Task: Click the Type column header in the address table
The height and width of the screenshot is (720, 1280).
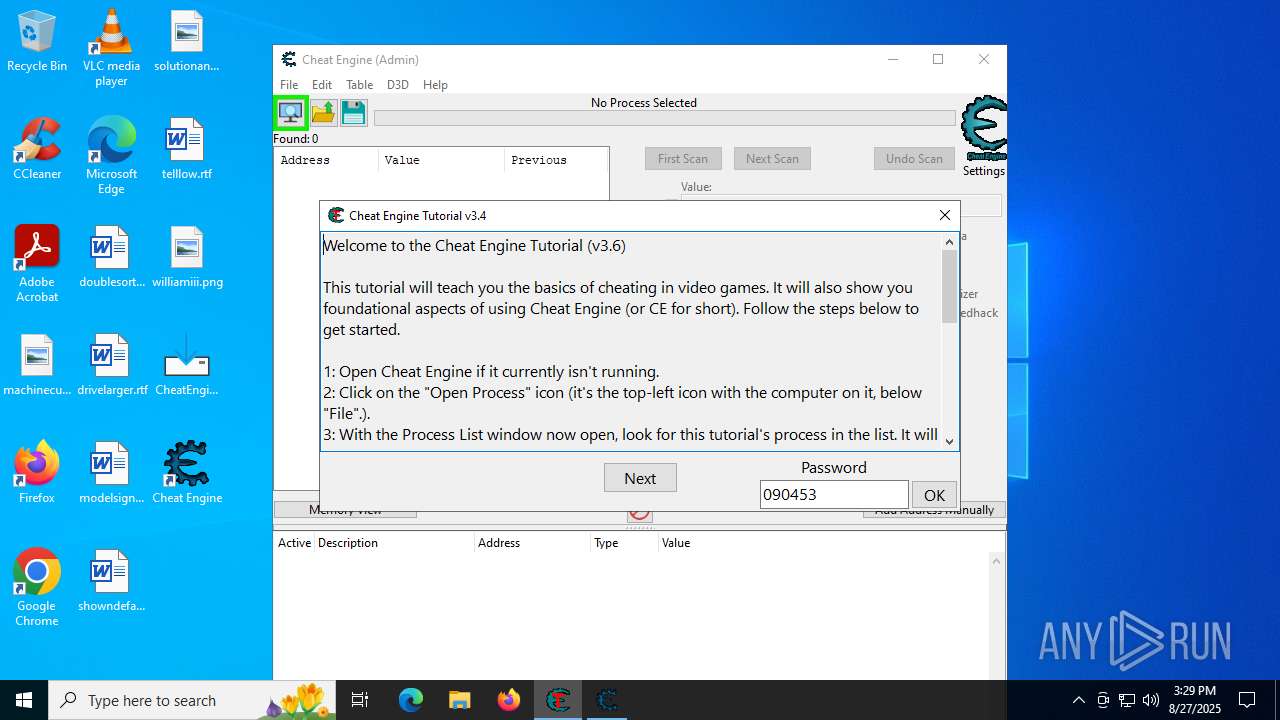Action: (625, 543)
